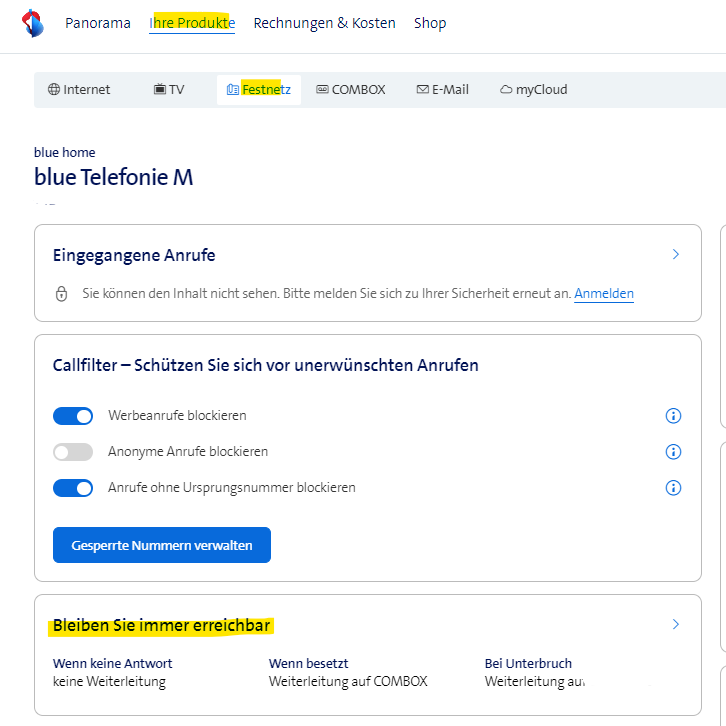Open the Rechnungen & Kosten menu

click(324, 23)
